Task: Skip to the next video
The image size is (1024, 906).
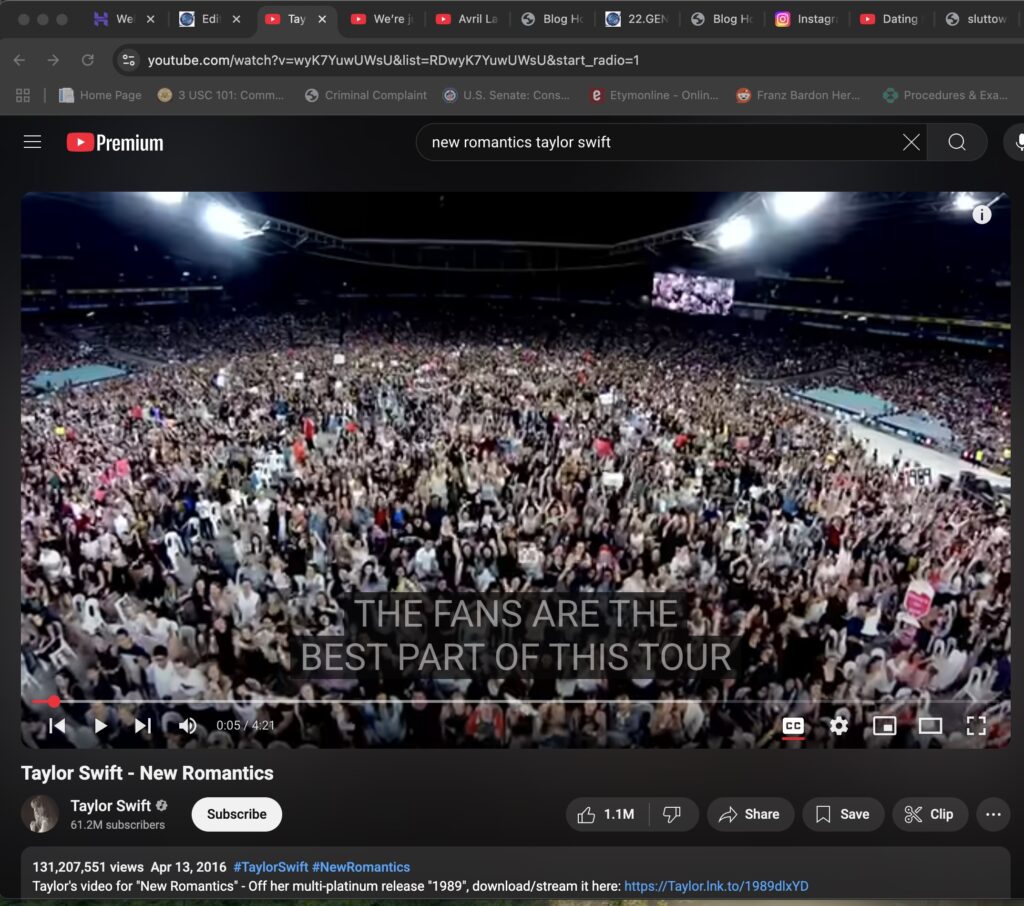Action: (x=143, y=726)
